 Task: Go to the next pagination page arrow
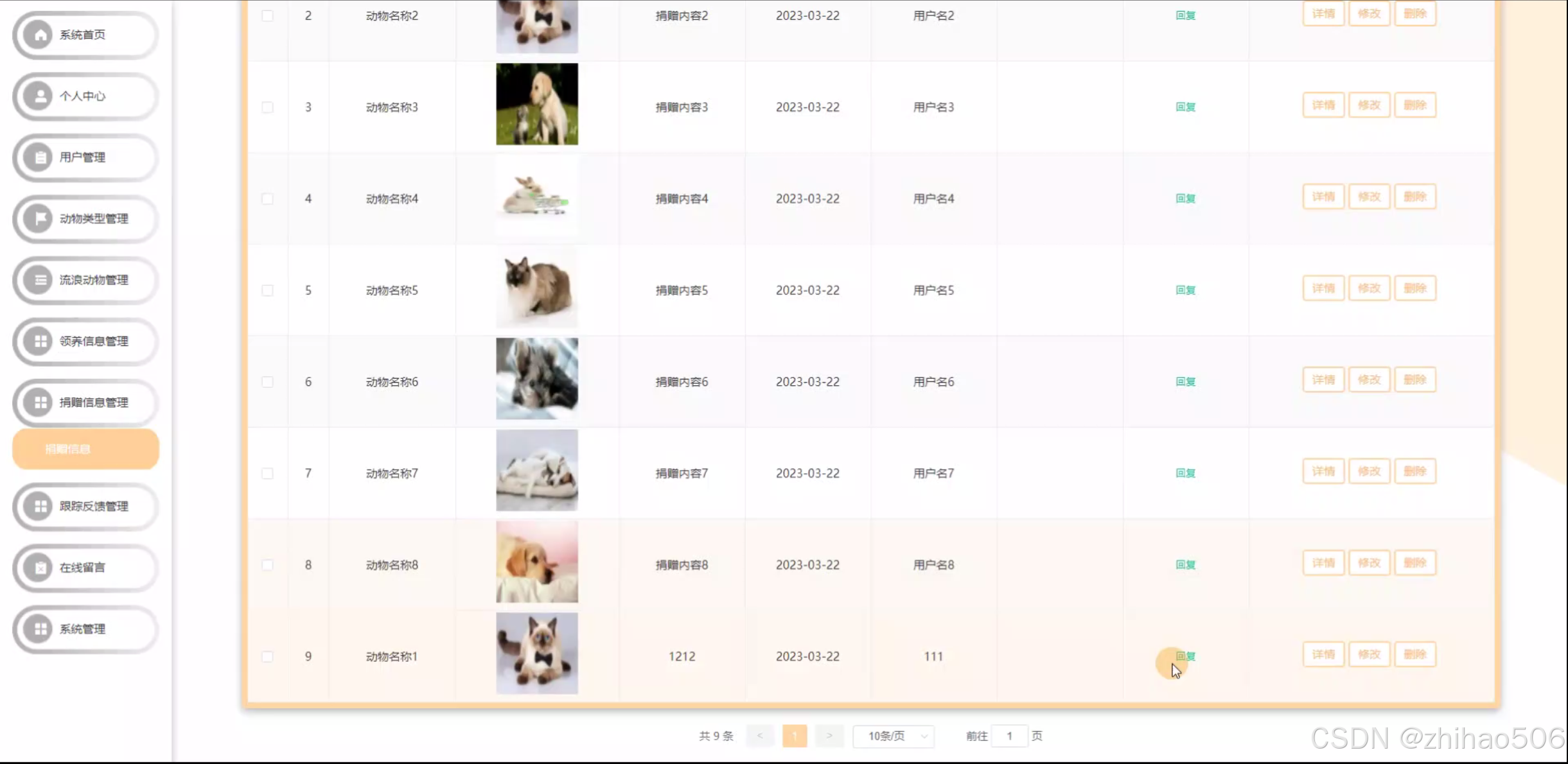tap(829, 736)
